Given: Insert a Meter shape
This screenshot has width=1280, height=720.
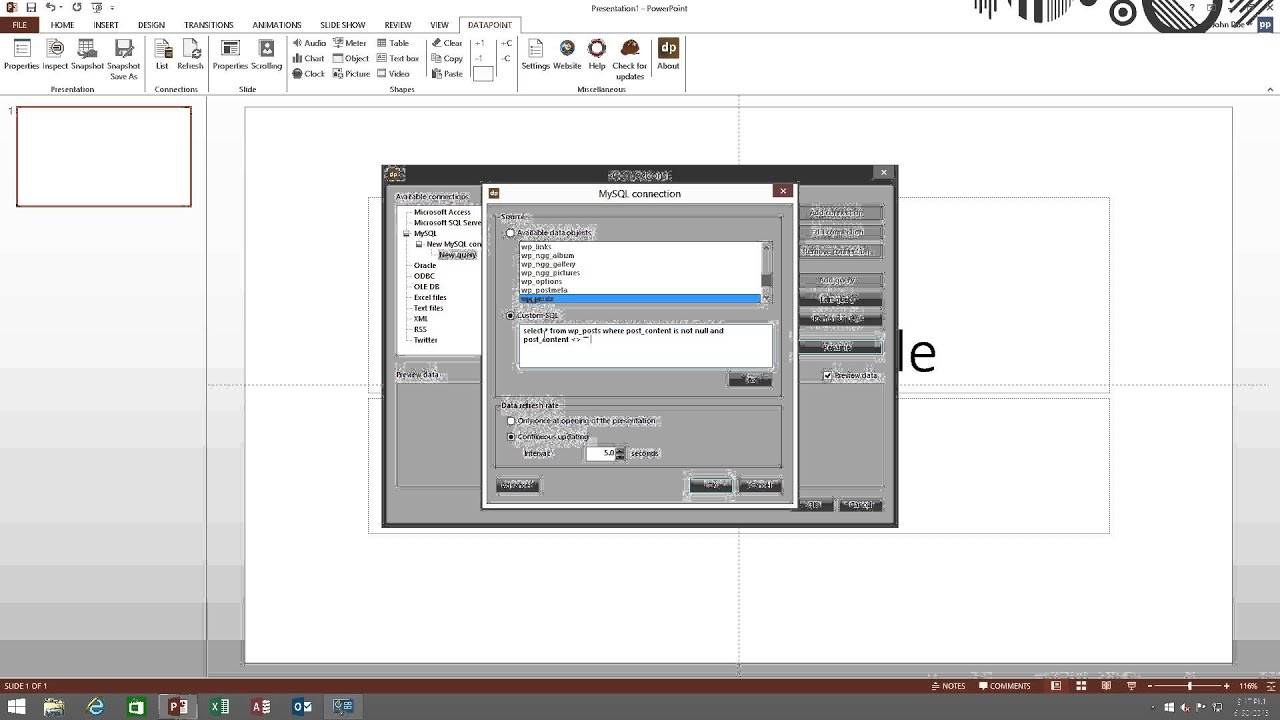Looking at the screenshot, I should [350, 43].
